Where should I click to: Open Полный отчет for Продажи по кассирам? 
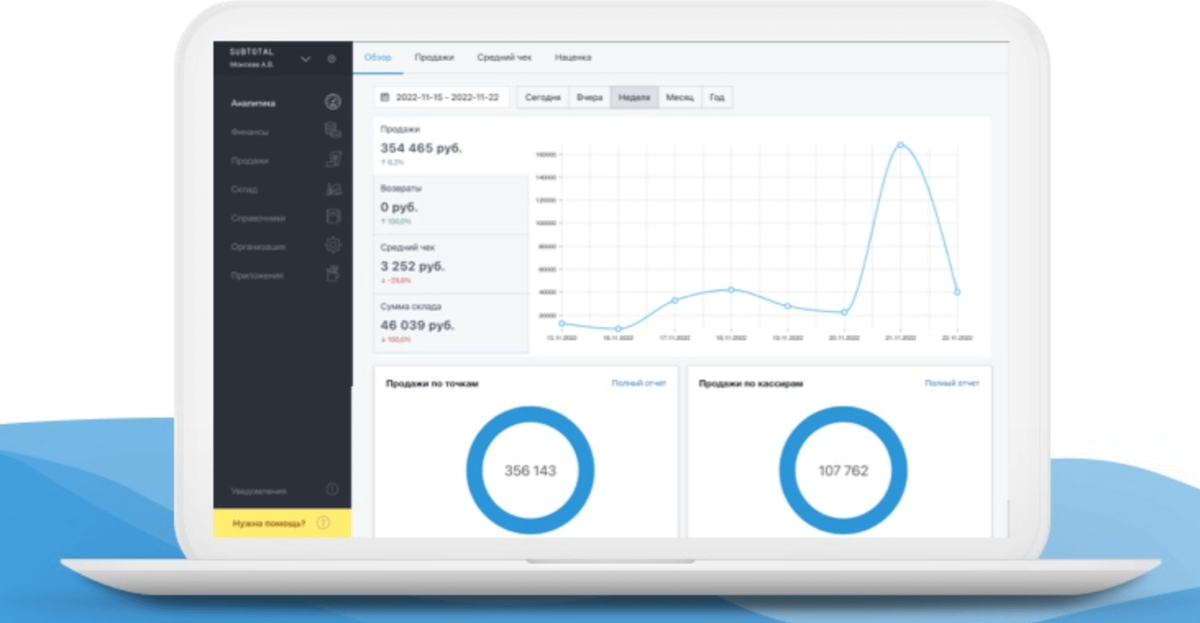tap(952, 383)
